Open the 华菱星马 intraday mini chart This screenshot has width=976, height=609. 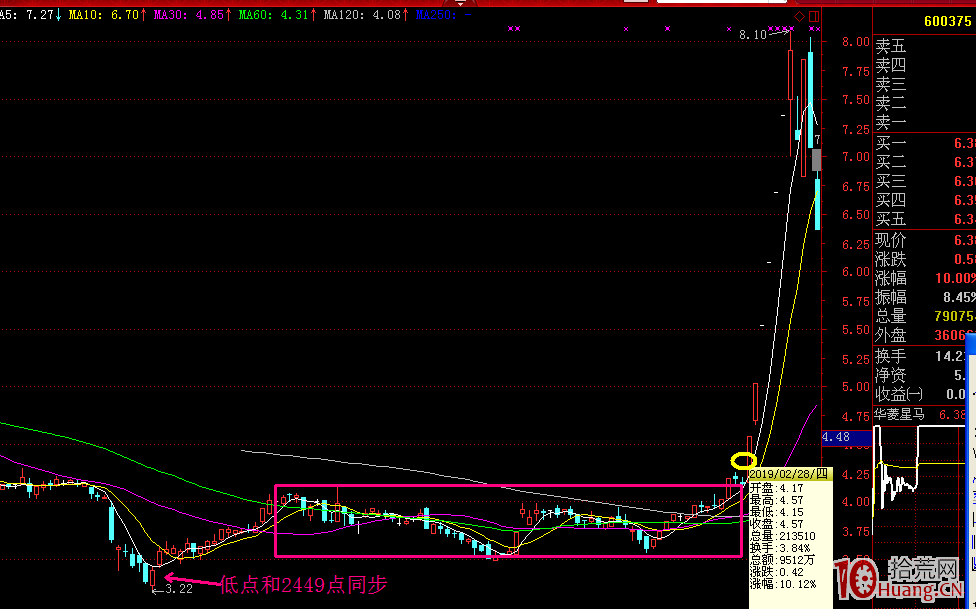[919, 479]
